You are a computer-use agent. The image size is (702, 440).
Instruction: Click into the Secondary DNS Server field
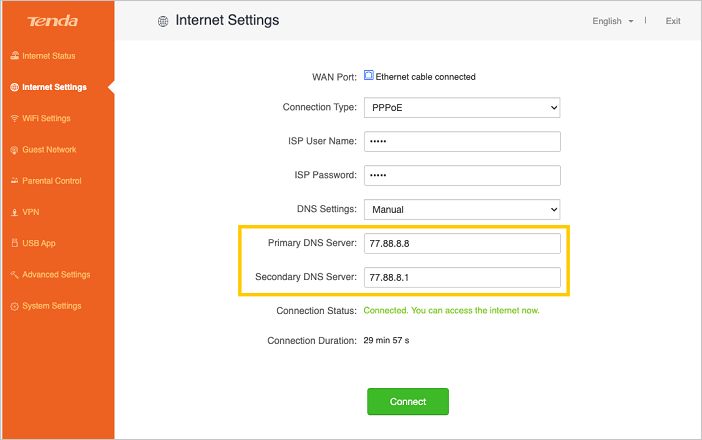(x=461, y=277)
